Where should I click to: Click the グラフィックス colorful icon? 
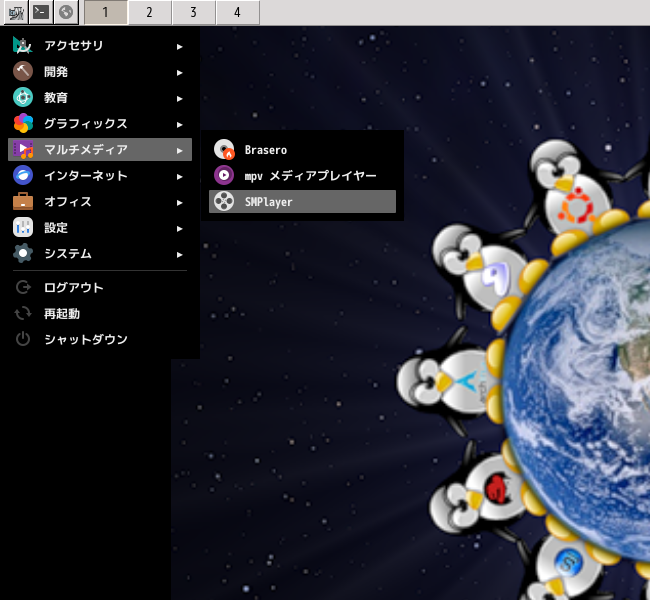coord(23,124)
